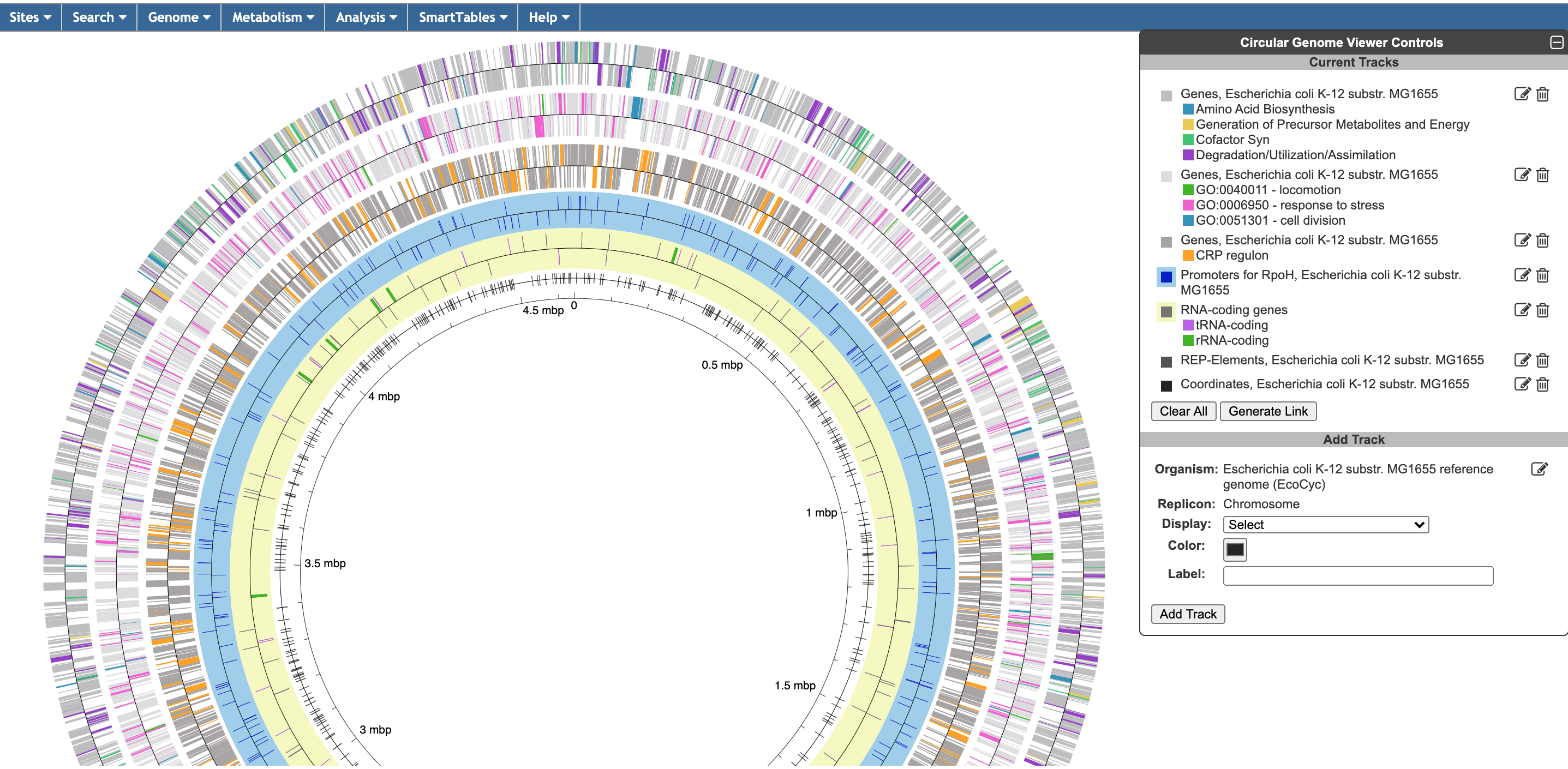Delete the Coordinates track
This screenshot has width=1568, height=769.
point(1542,384)
